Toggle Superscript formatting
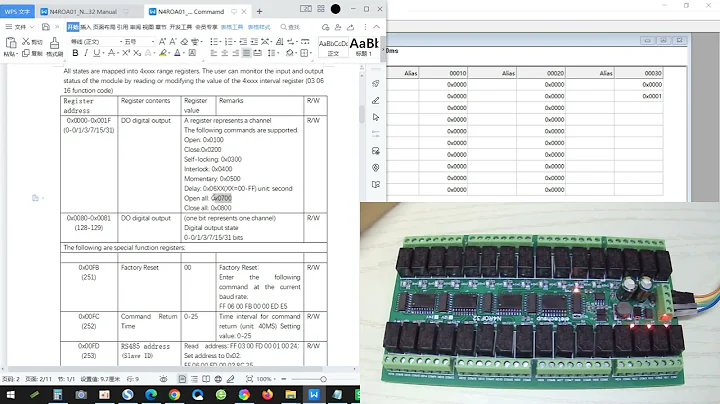 [126, 53]
